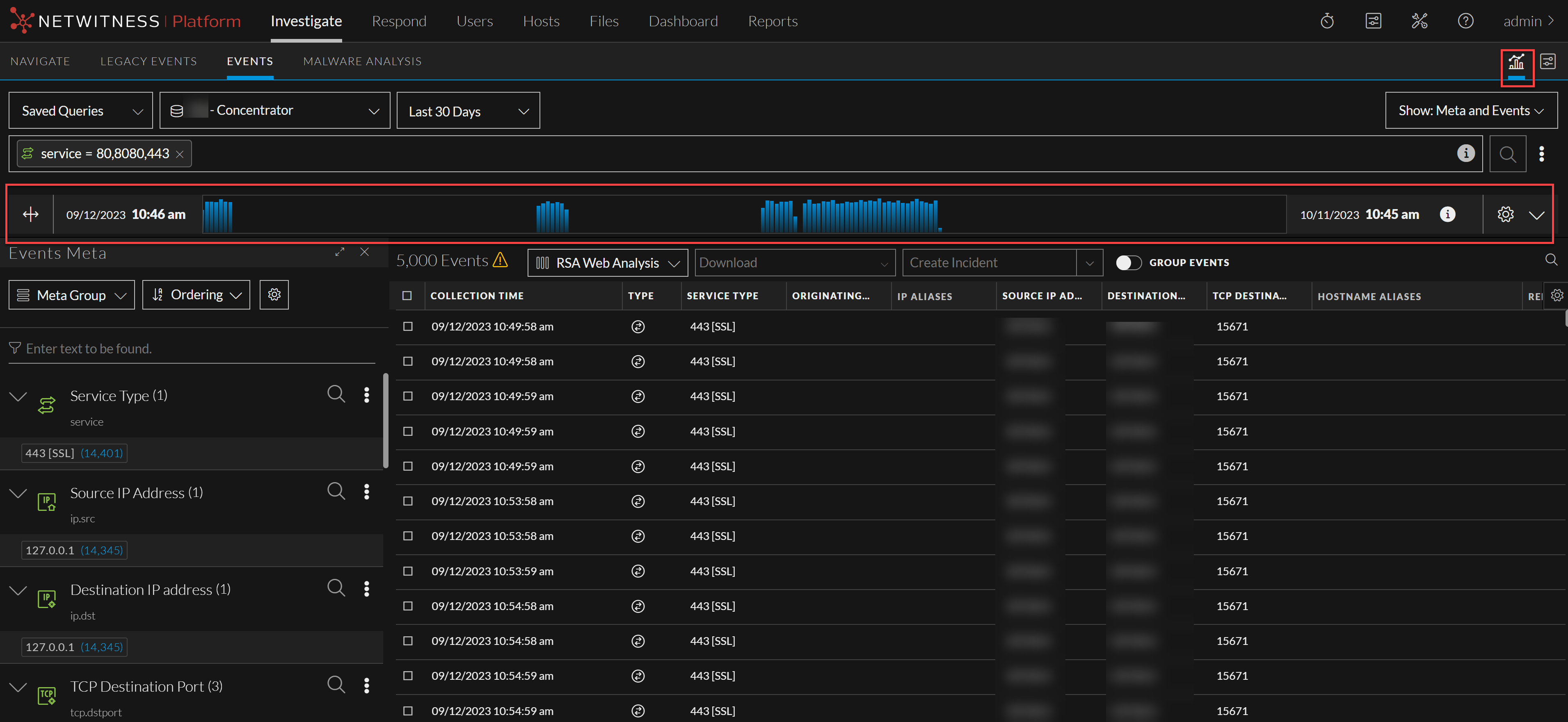Click the jobs stopwatch icon
1568x722 pixels.
tap(1327, 21)
